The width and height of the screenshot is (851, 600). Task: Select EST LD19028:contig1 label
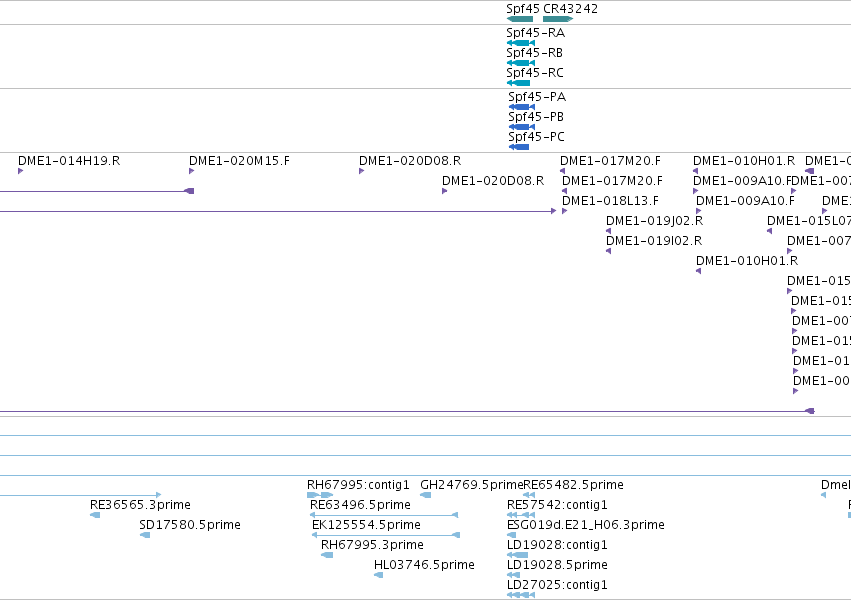(557, 545)
